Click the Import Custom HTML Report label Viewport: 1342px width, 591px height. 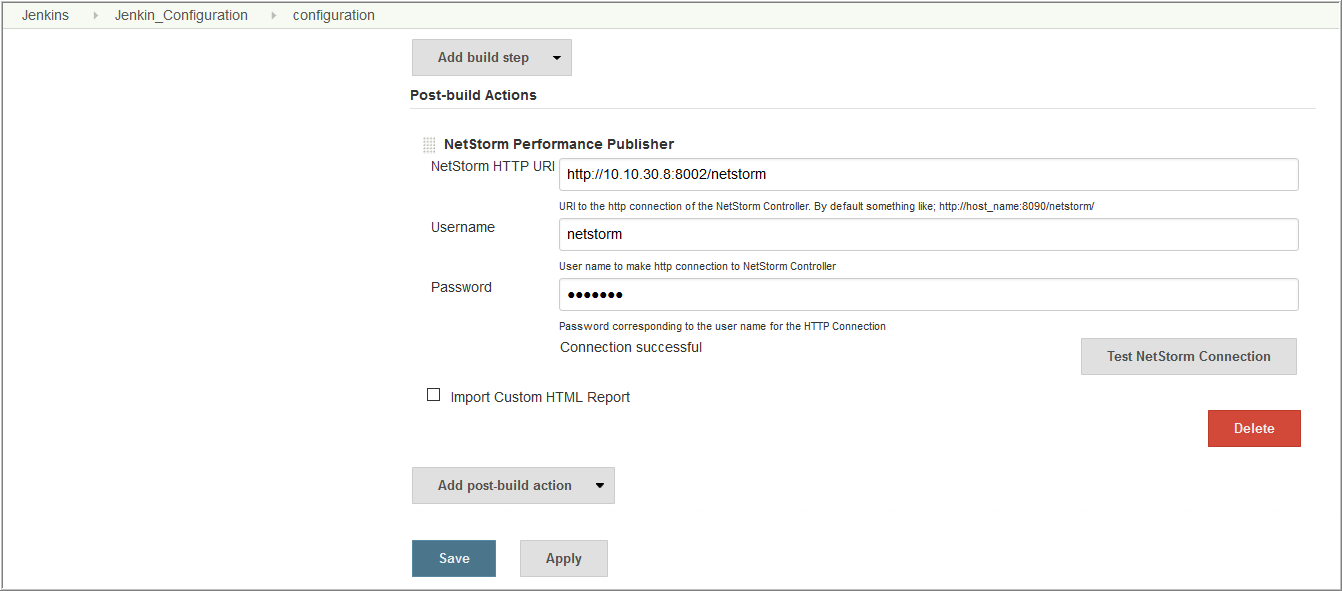tap(540, 397)
